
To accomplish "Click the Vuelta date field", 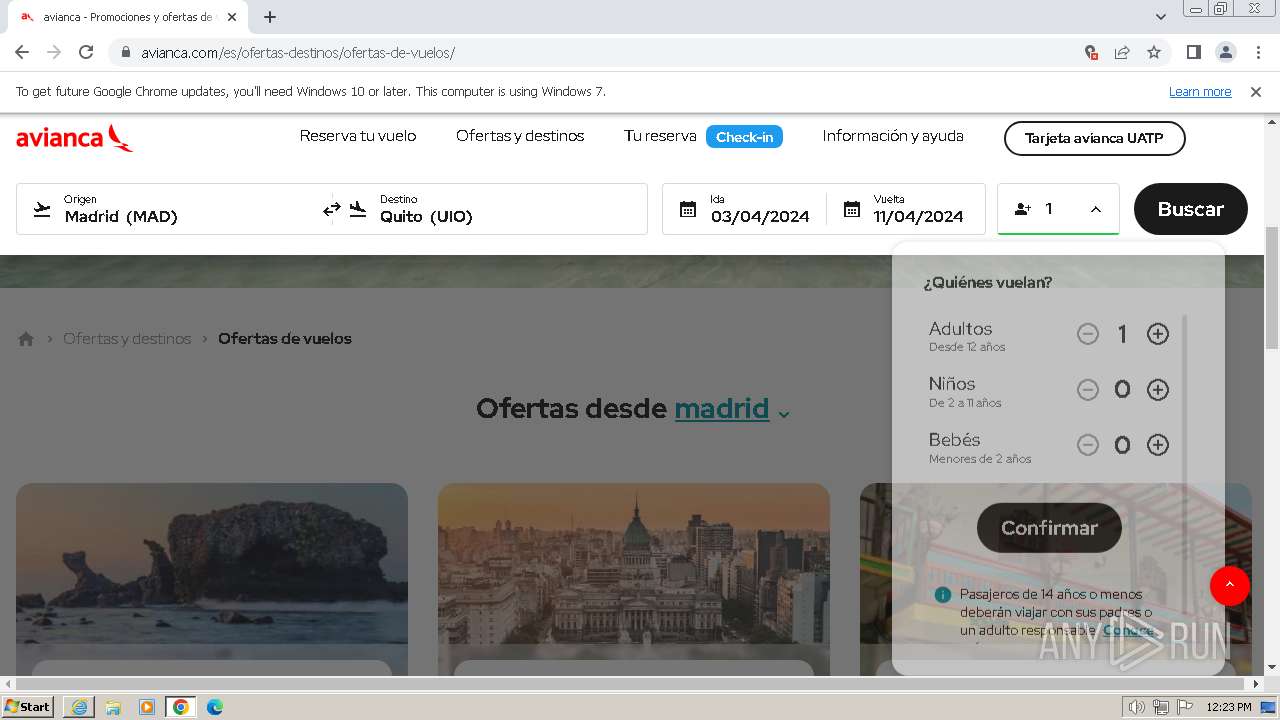I will tap(905, 209).
